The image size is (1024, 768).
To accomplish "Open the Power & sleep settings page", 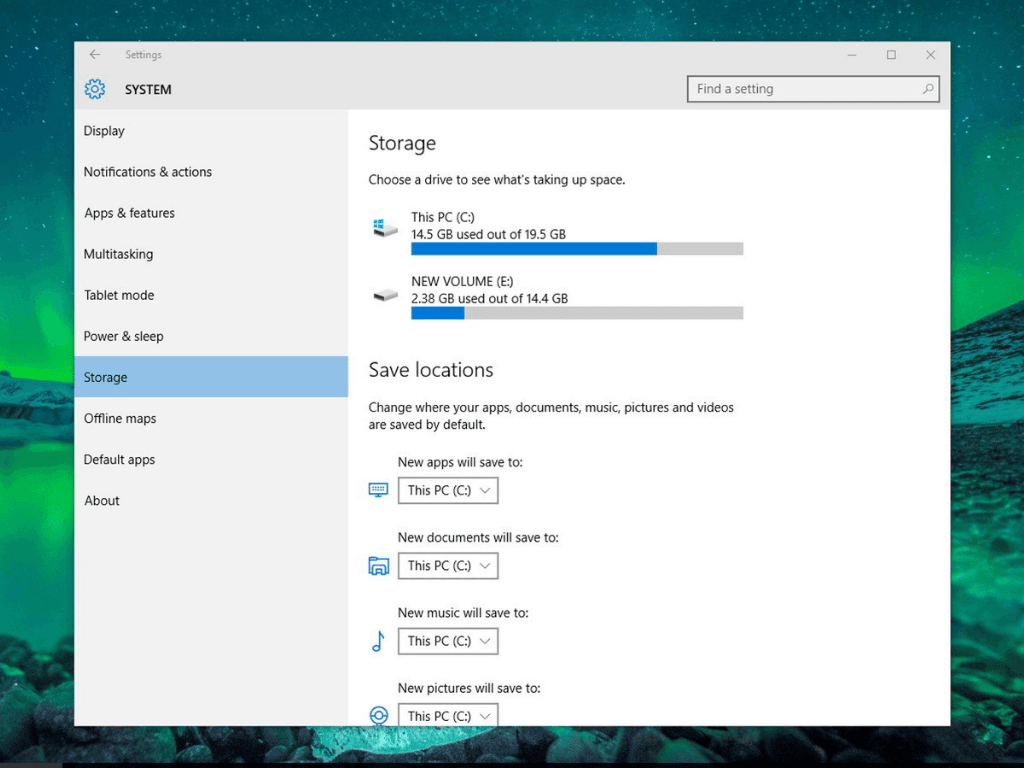I will (123, 336).
